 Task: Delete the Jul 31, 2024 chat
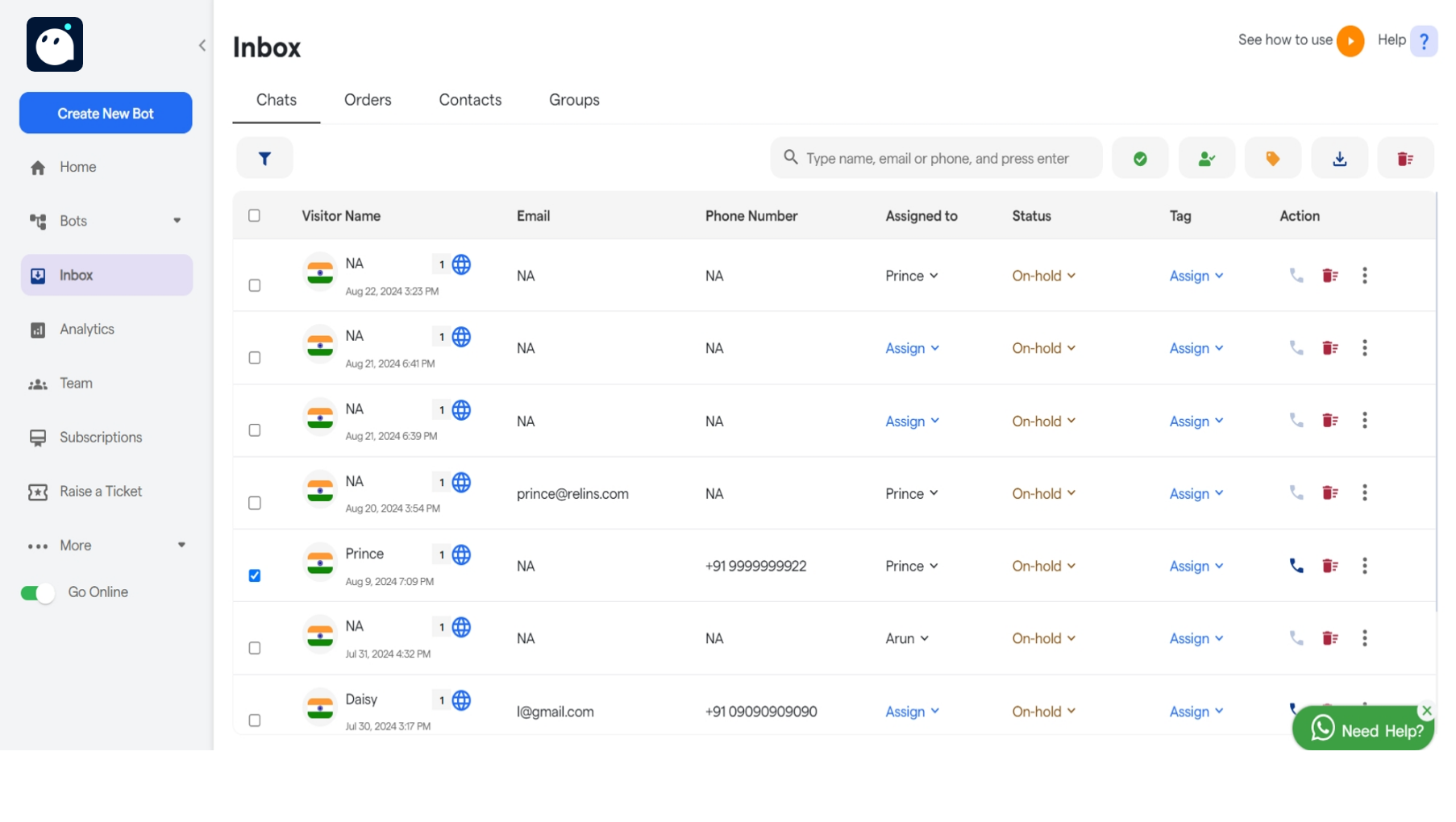[x=1330, y=638]
